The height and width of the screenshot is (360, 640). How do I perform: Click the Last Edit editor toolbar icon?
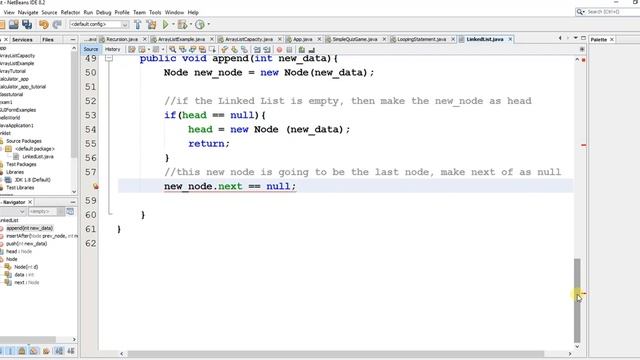pyautogui.click(x=131, y=49)
